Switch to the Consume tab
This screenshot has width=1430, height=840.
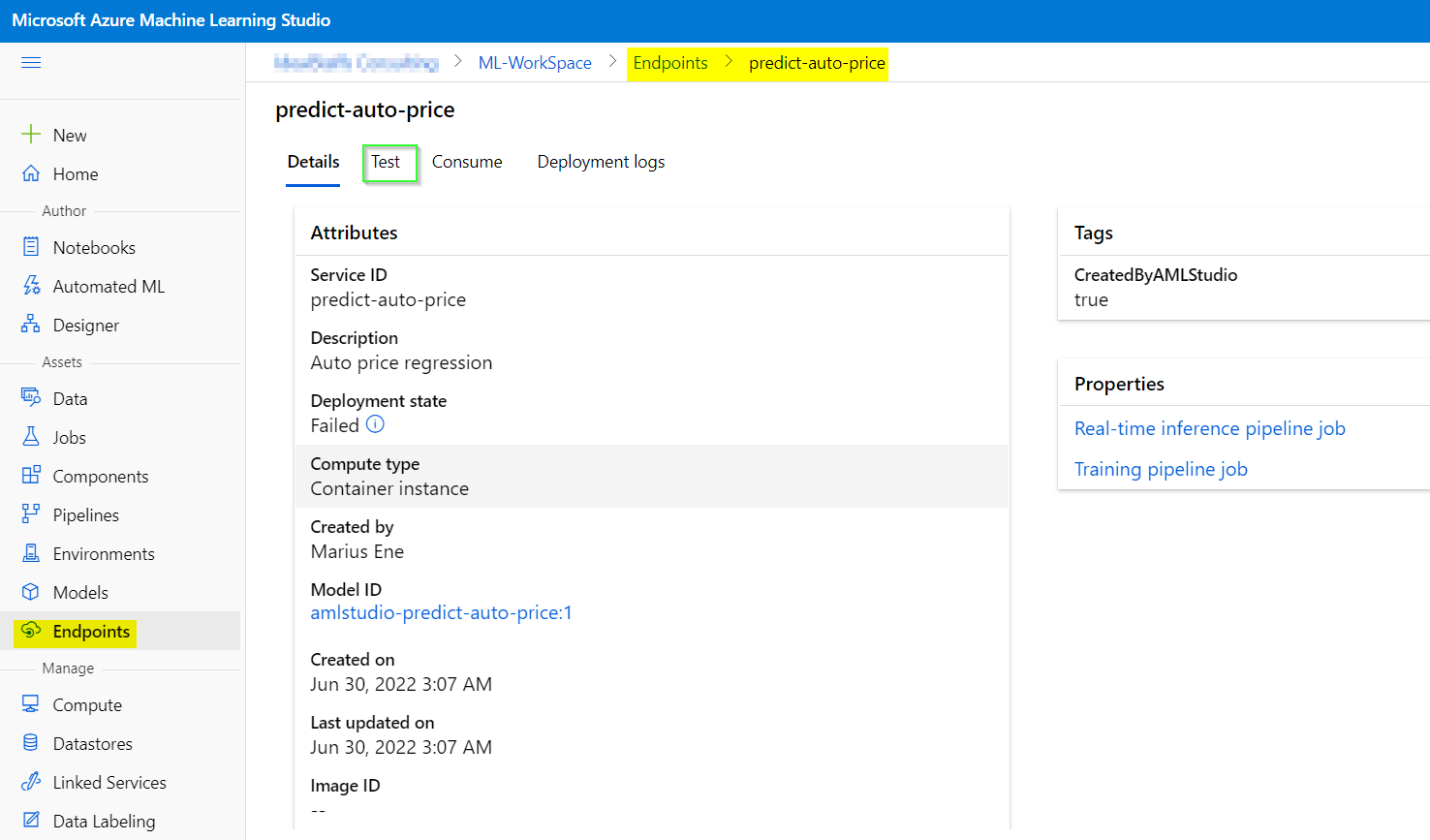tap(467, 162)
